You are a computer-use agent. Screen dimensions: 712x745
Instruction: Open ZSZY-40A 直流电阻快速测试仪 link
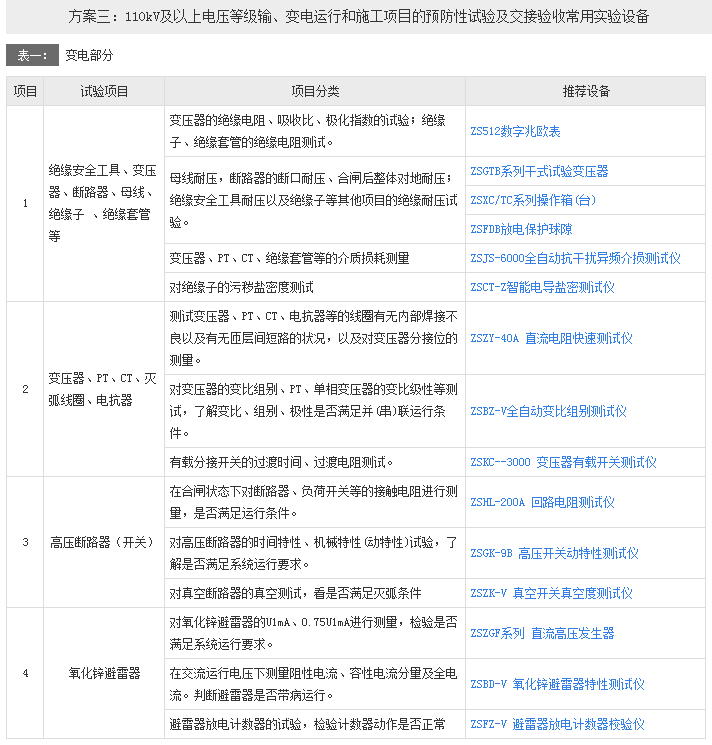coord(551,338)
